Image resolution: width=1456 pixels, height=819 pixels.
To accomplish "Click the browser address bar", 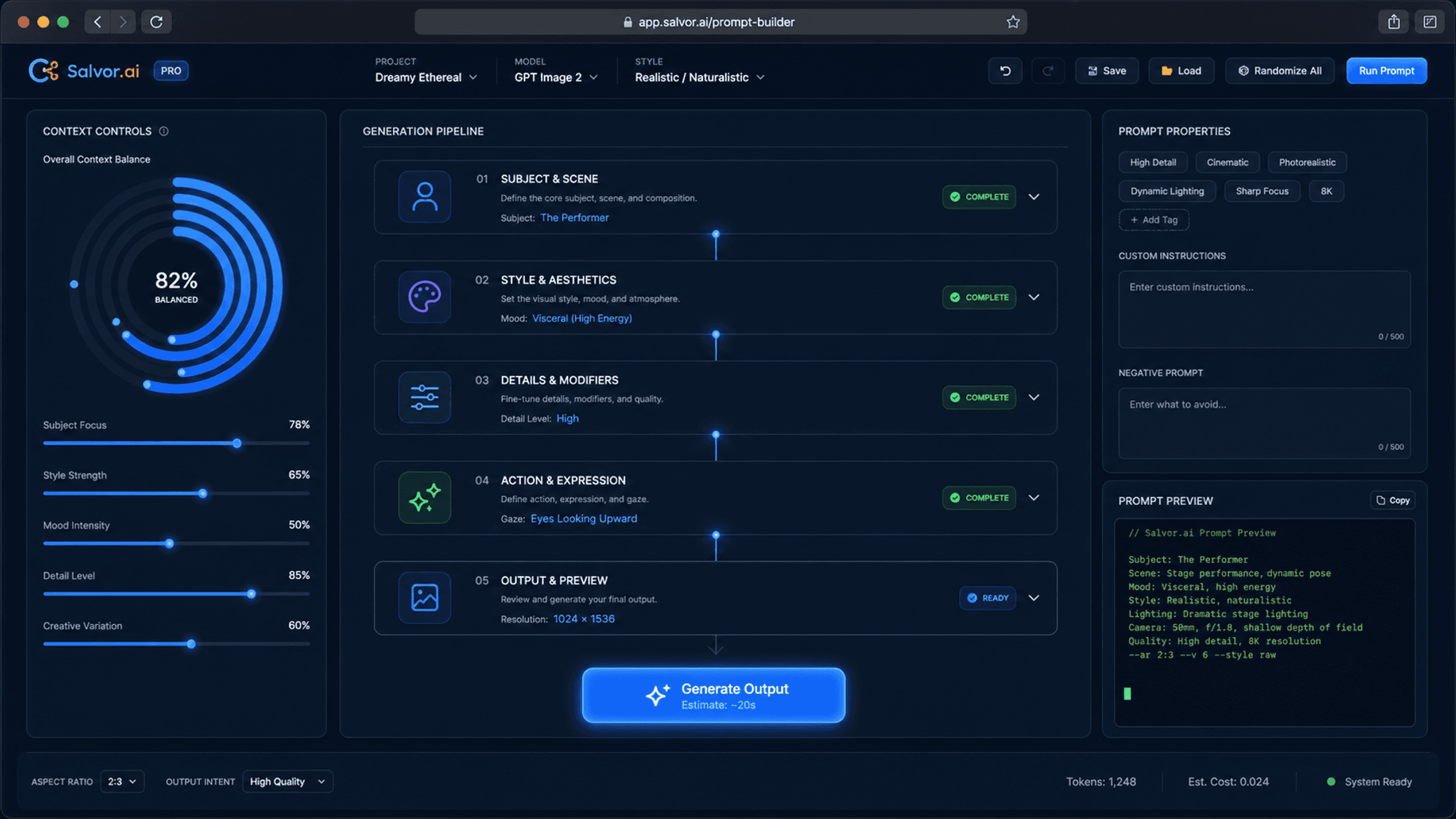I will coord(720,22).
